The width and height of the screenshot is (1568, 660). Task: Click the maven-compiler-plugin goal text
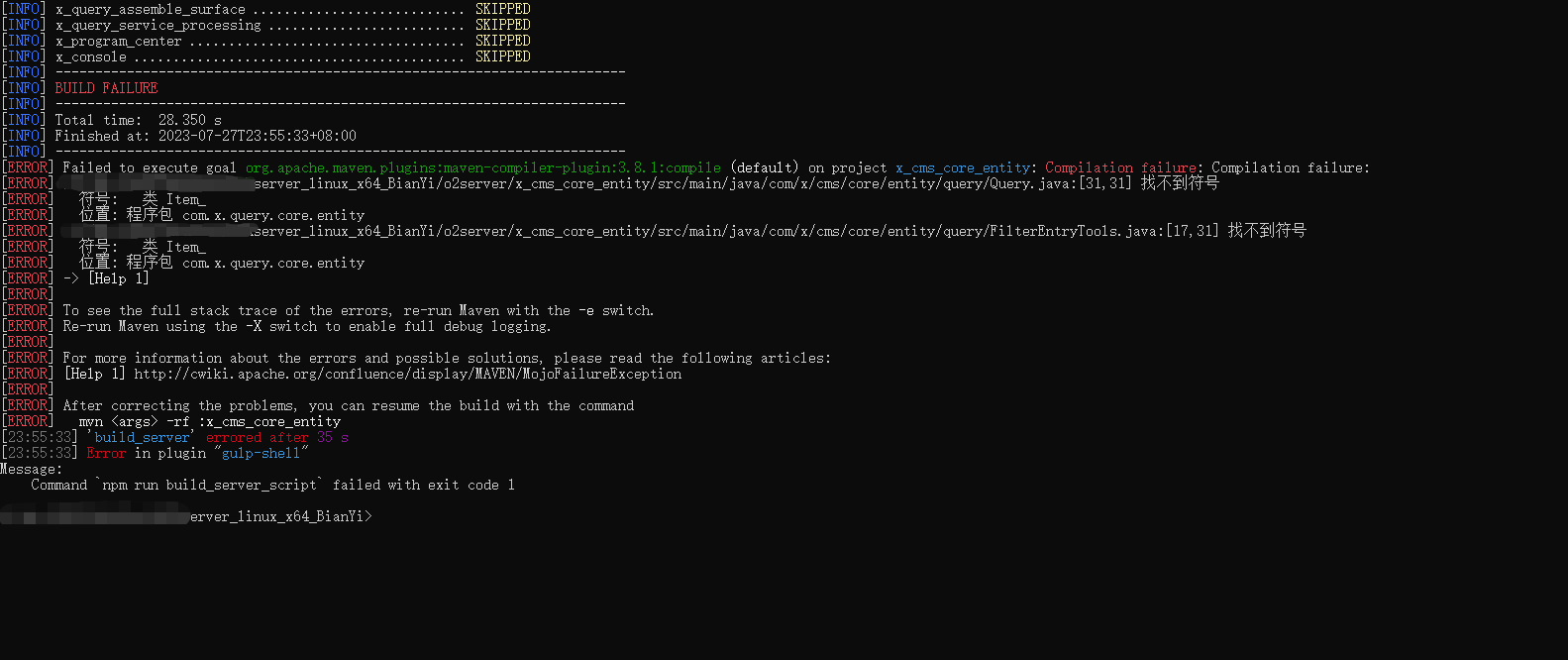(x=483, y=167)
